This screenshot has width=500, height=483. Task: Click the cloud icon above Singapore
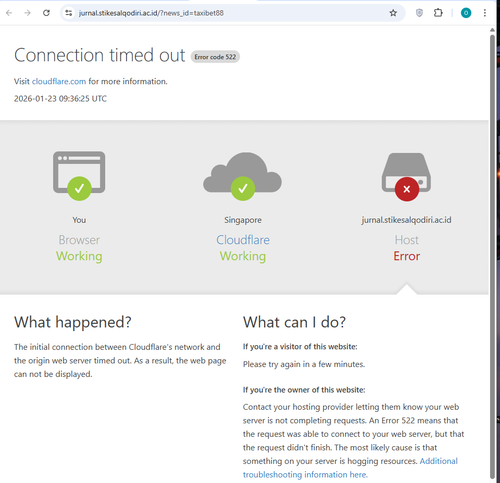pos(242,176)
